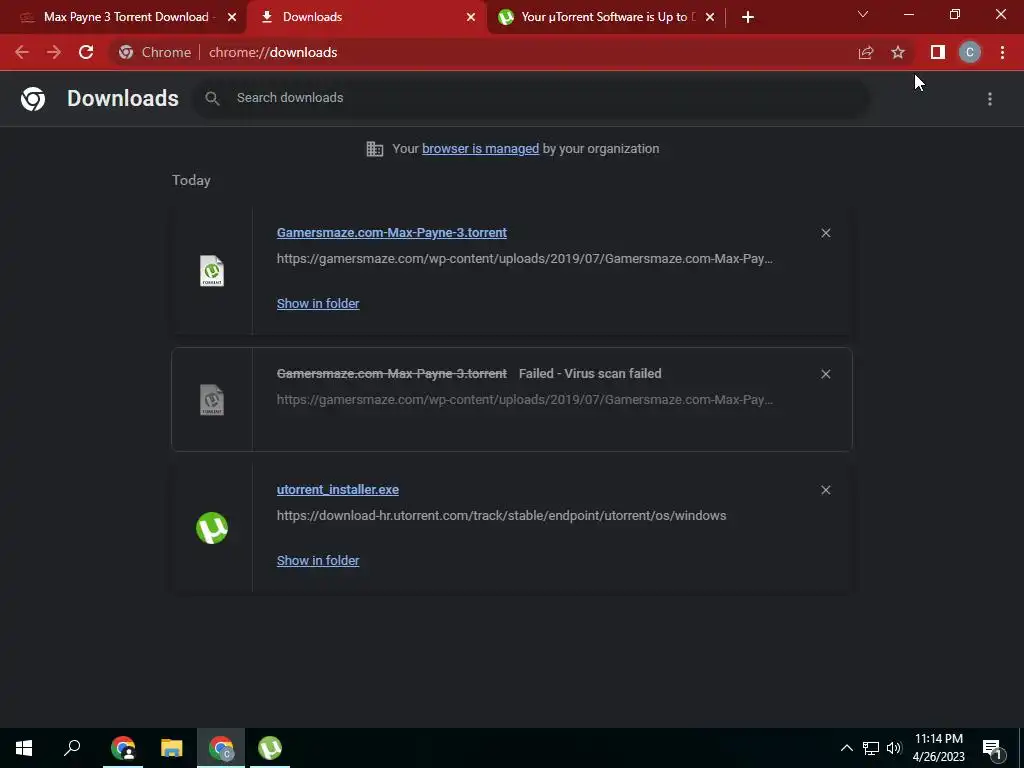
Task: Click the chrome://downloads address bar
Action: click(x=273, y=52)
